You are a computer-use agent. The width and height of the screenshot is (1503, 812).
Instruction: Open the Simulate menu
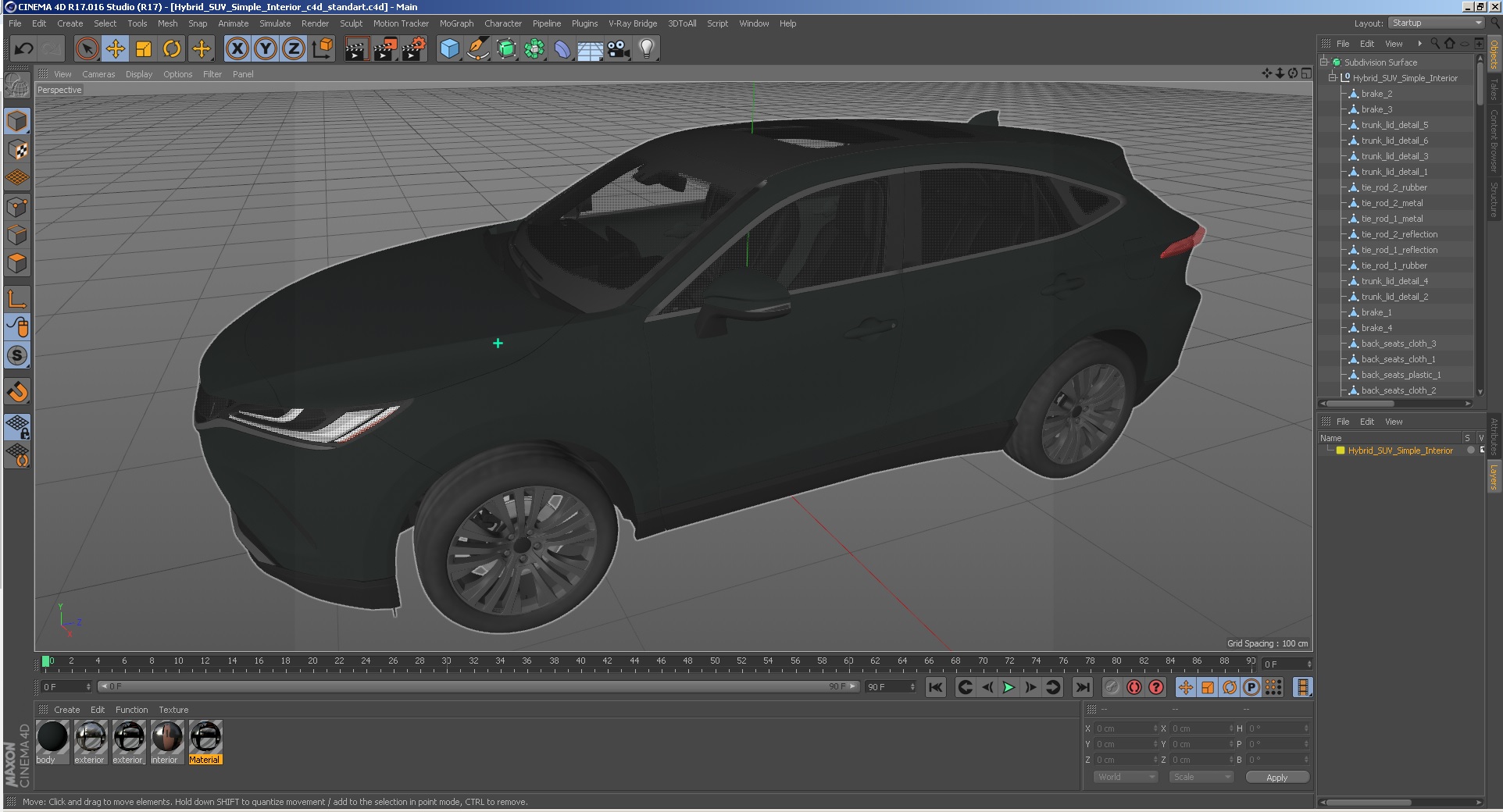point(275,23)
